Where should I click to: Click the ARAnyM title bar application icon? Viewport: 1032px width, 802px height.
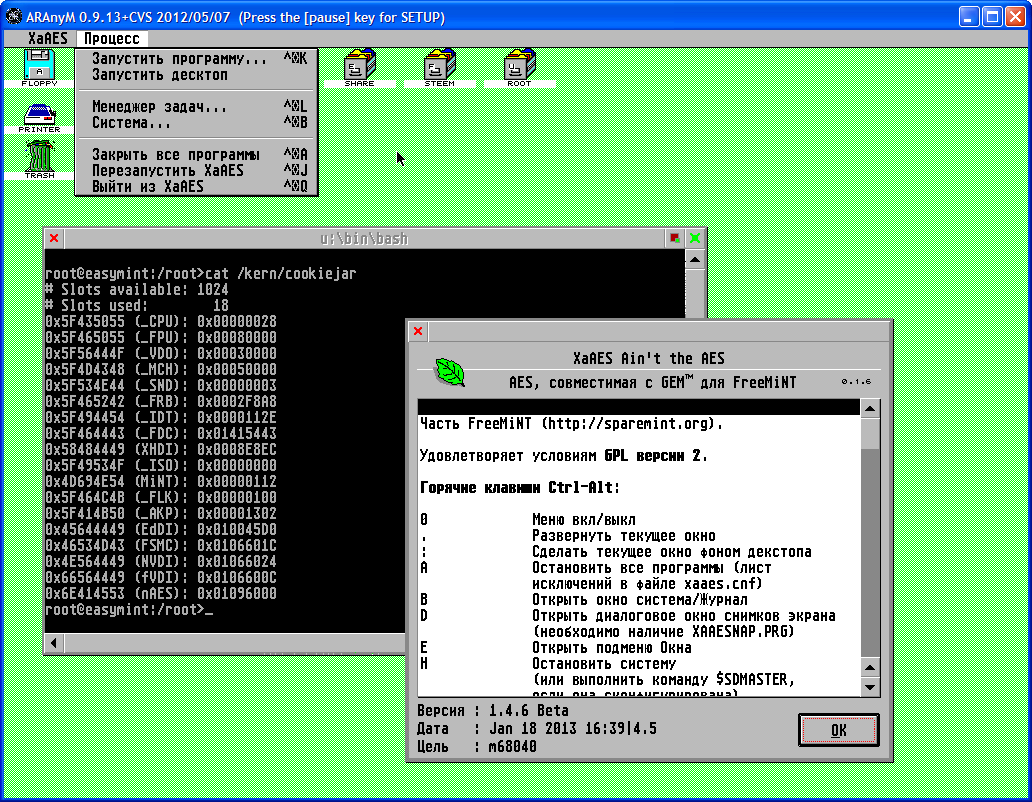pos(13,16)
